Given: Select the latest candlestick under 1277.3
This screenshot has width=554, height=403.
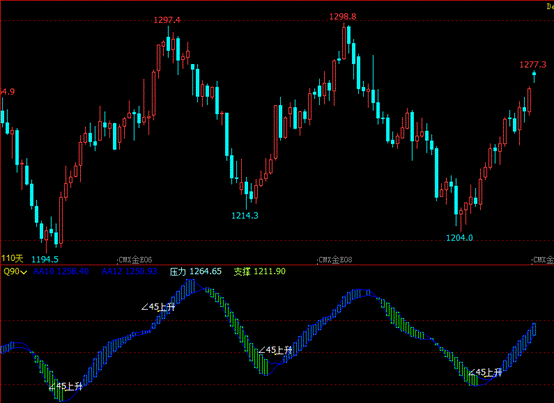Looking at the screenshot, I should (534, 76).
